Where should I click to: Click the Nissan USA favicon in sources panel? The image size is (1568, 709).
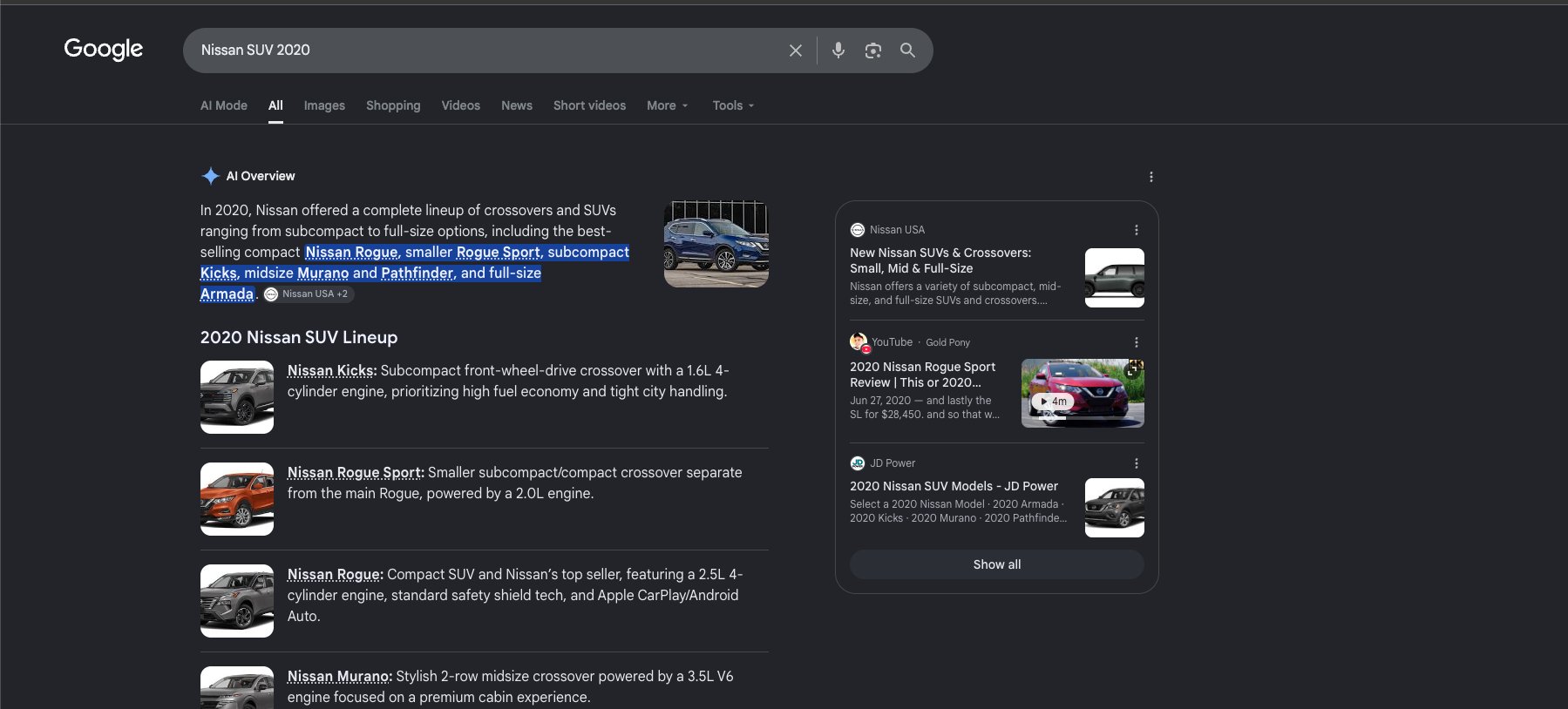(858, 230)
